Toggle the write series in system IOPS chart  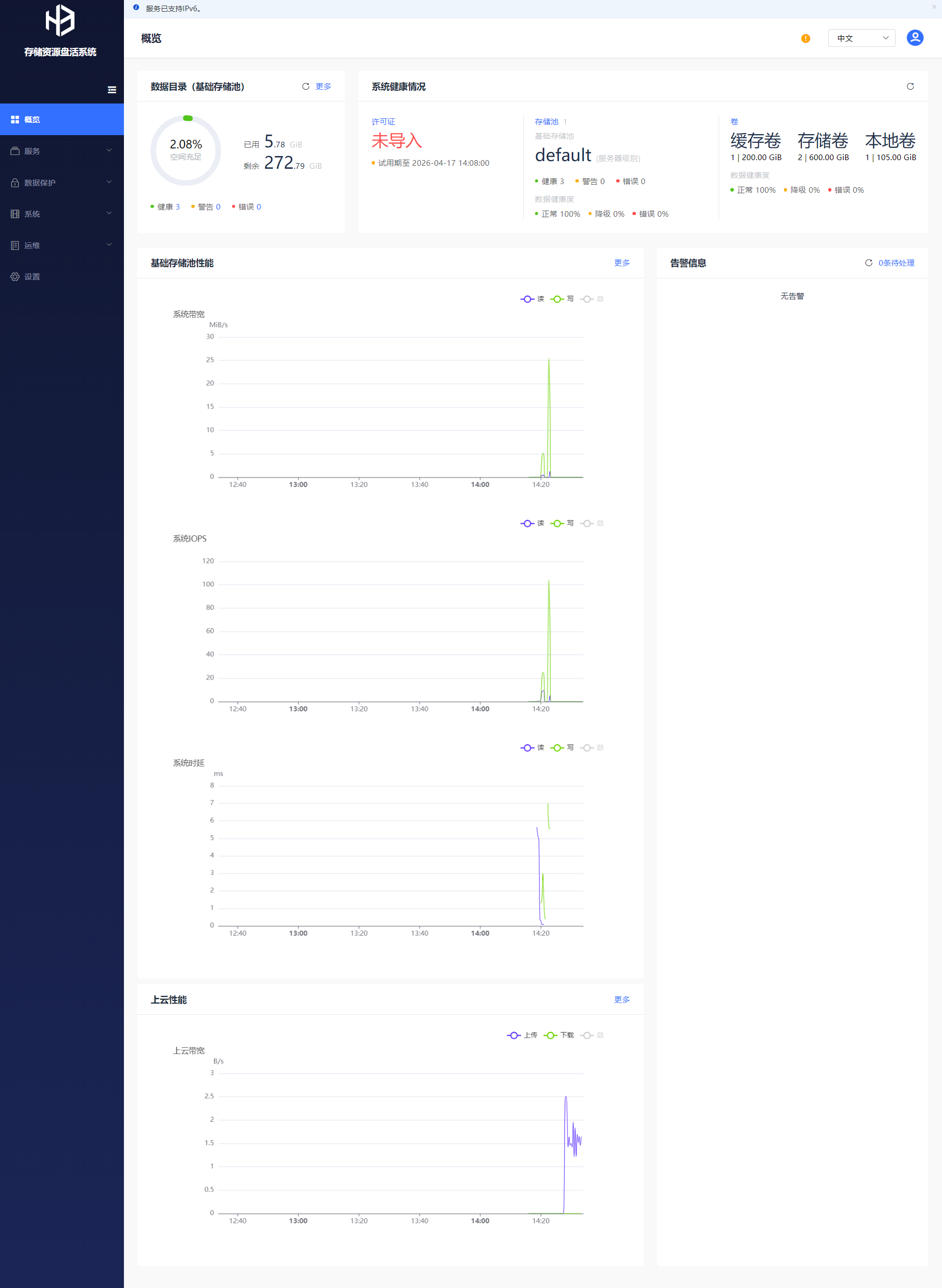point(562,524)
